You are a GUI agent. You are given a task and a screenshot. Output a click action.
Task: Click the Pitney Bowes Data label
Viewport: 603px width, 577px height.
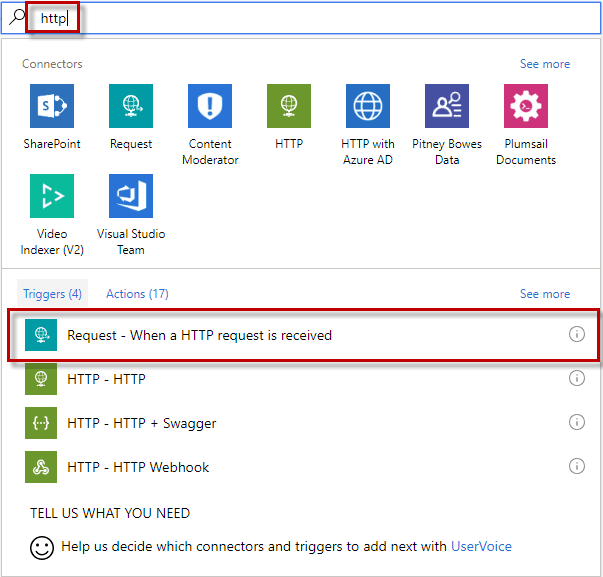[447, 152]
